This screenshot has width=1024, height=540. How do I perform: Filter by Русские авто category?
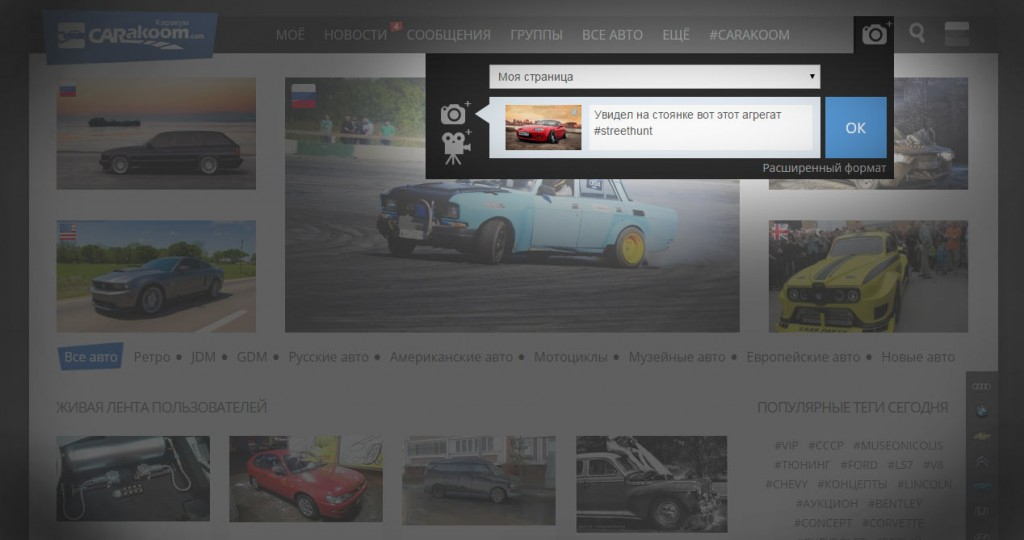(x=328, y=357)
